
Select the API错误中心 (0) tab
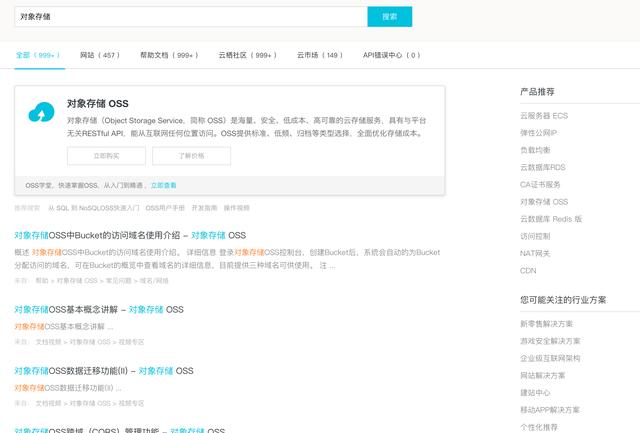(x=391, y=55)
